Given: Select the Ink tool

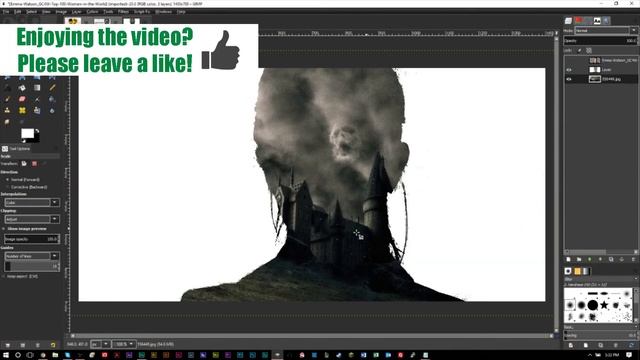Looking at the screenshot, I should pos(52,99).
